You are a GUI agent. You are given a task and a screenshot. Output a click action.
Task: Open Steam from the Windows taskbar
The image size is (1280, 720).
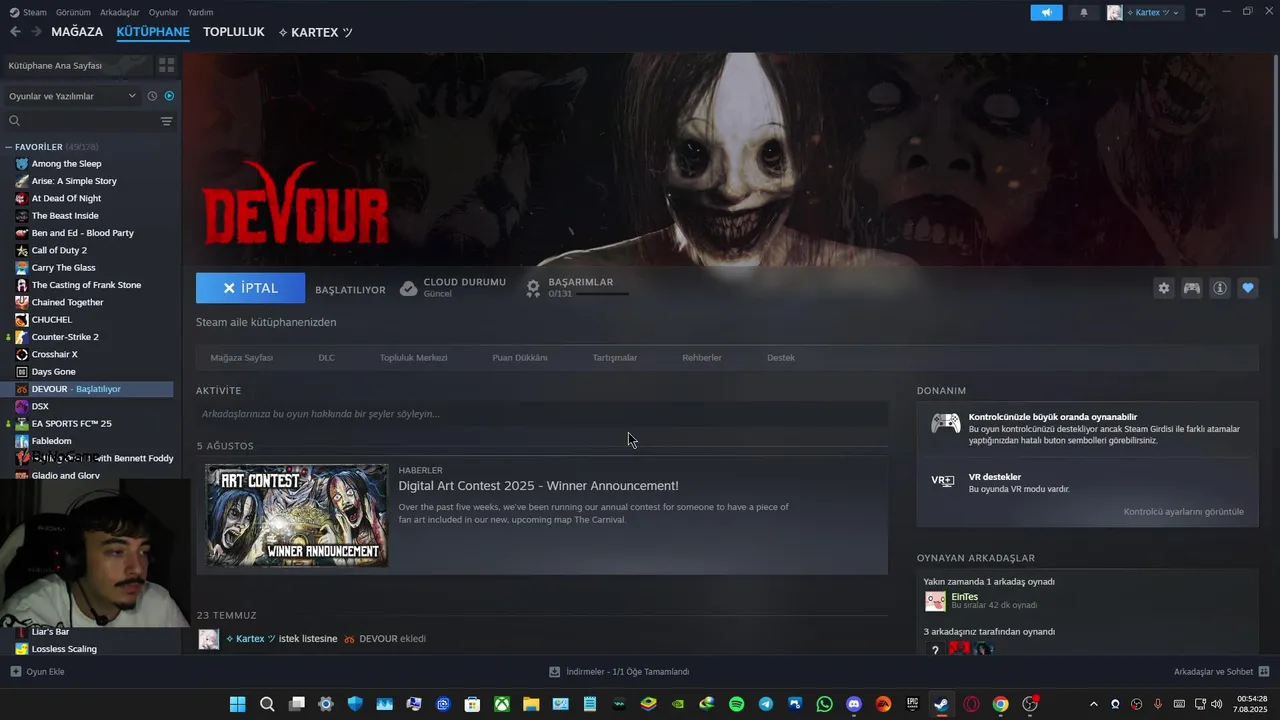click(x=941, y=704)
